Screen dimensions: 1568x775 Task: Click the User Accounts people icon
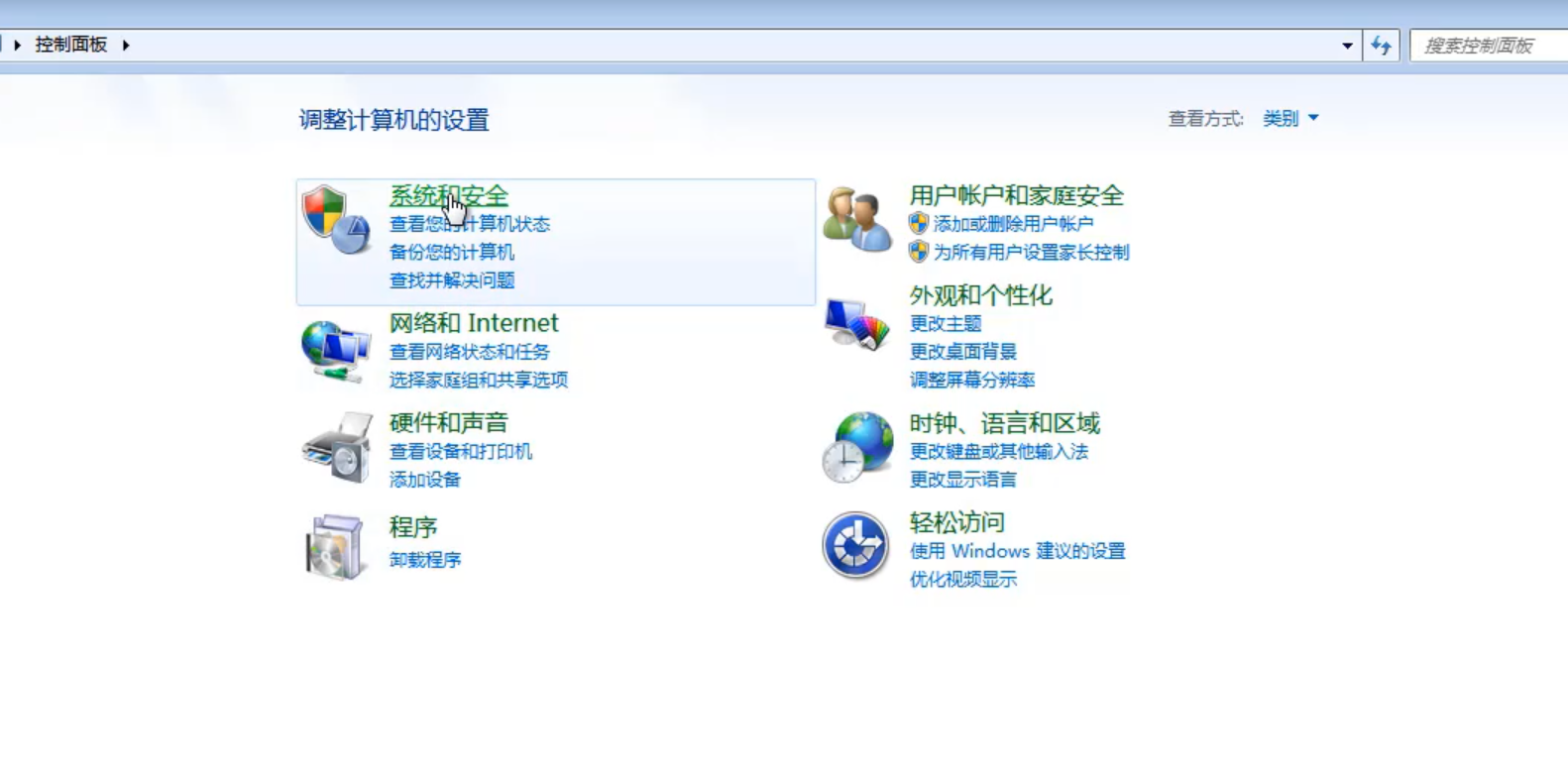[857, 219]
